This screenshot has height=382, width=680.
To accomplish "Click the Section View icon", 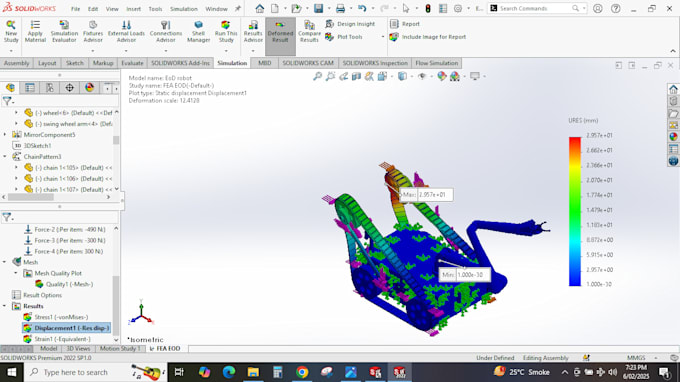I will 356,76.
